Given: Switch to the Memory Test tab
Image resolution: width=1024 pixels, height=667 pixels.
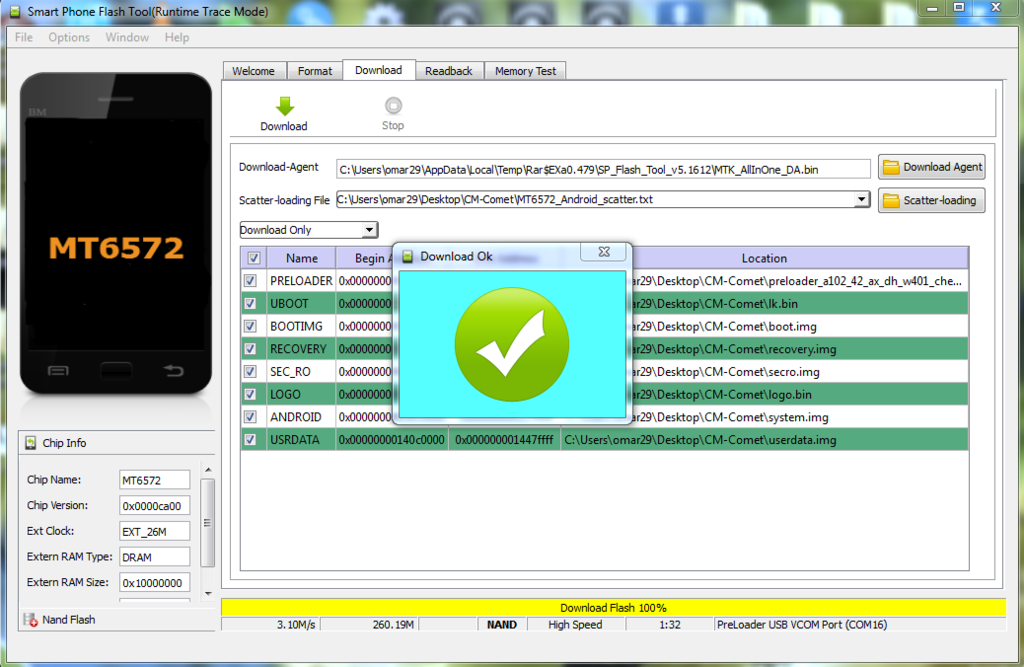Looking at the screenshot, I should click(x=525, y=71).
